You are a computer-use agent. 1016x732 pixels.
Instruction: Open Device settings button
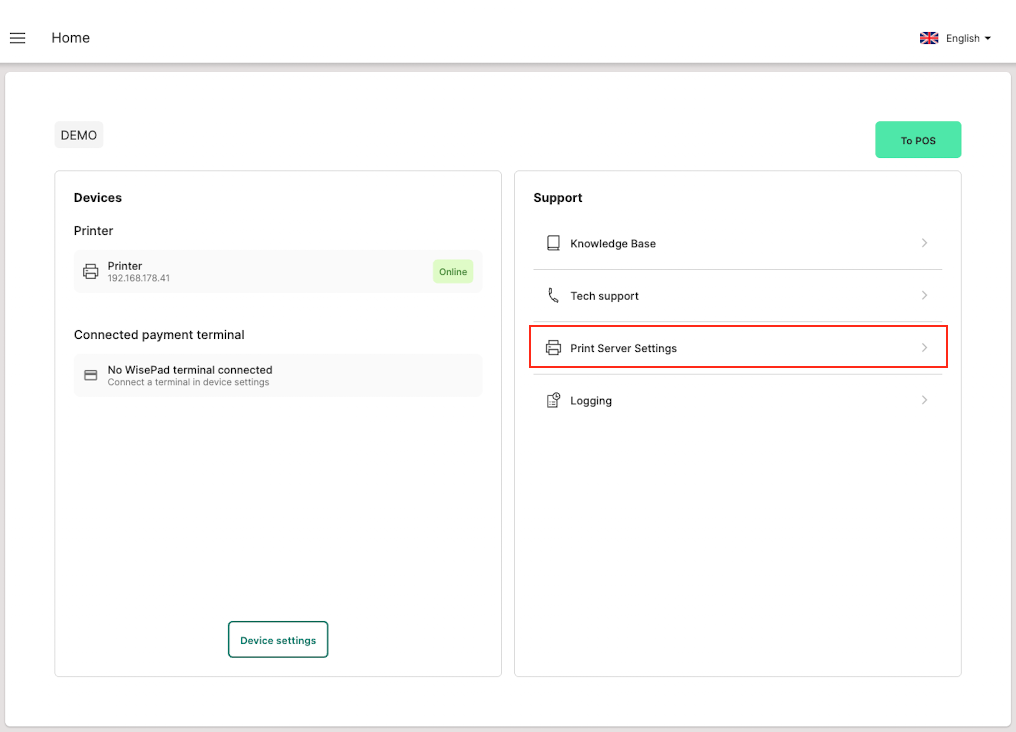point(278,640)
